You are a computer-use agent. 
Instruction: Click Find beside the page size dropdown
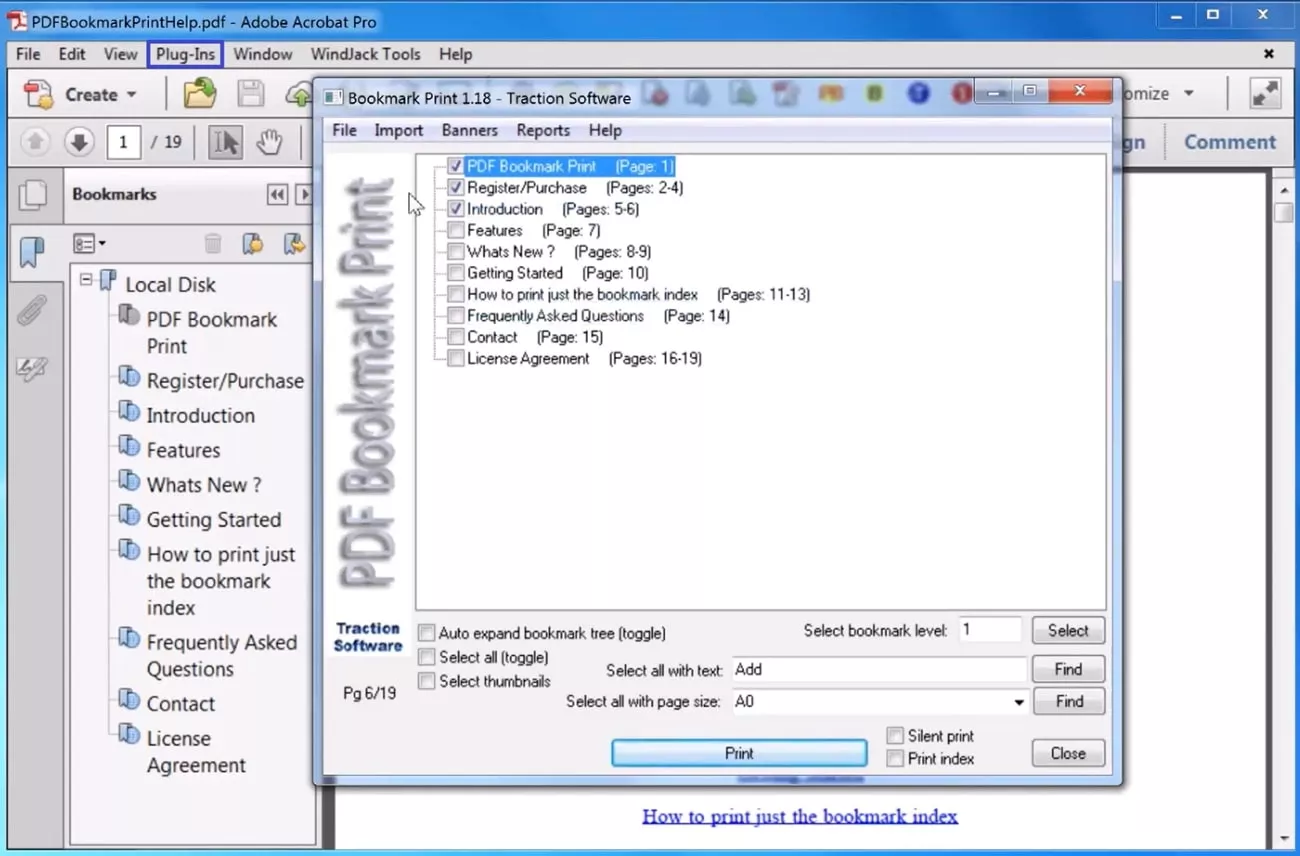(1068, 702)
